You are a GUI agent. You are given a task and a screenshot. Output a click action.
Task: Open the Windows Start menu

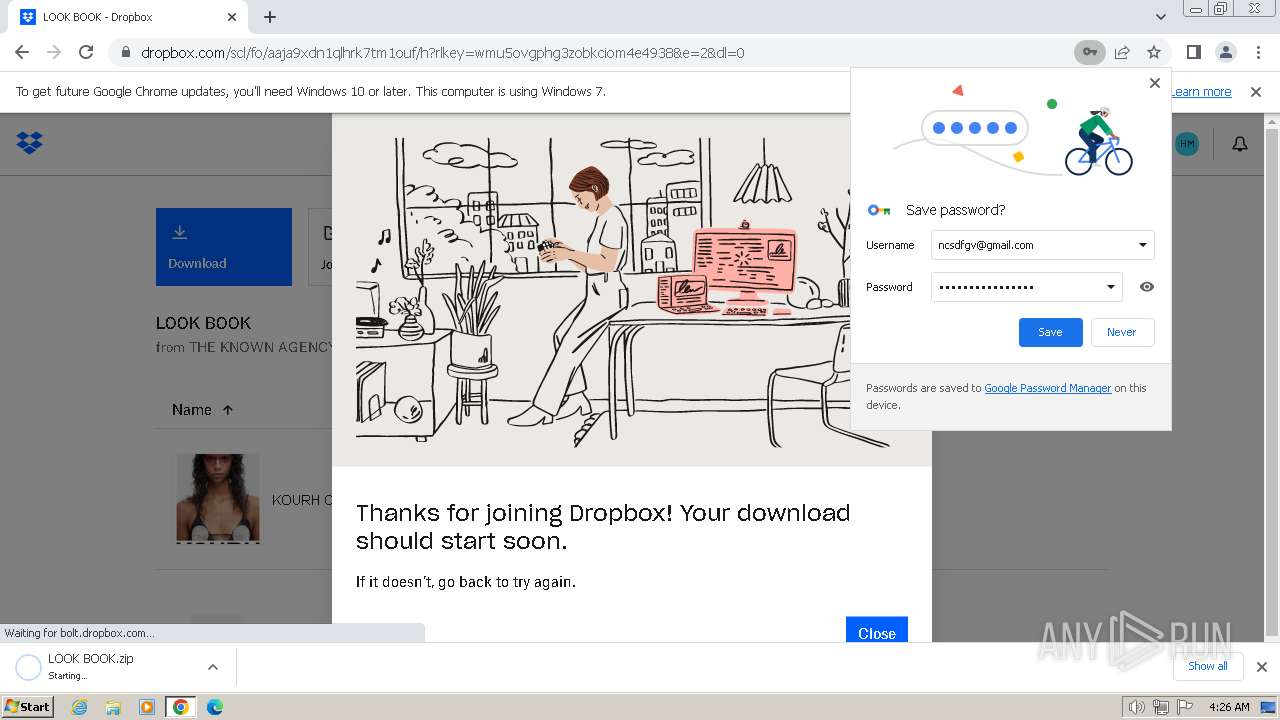pyautogui.click(x=27, y=706)
